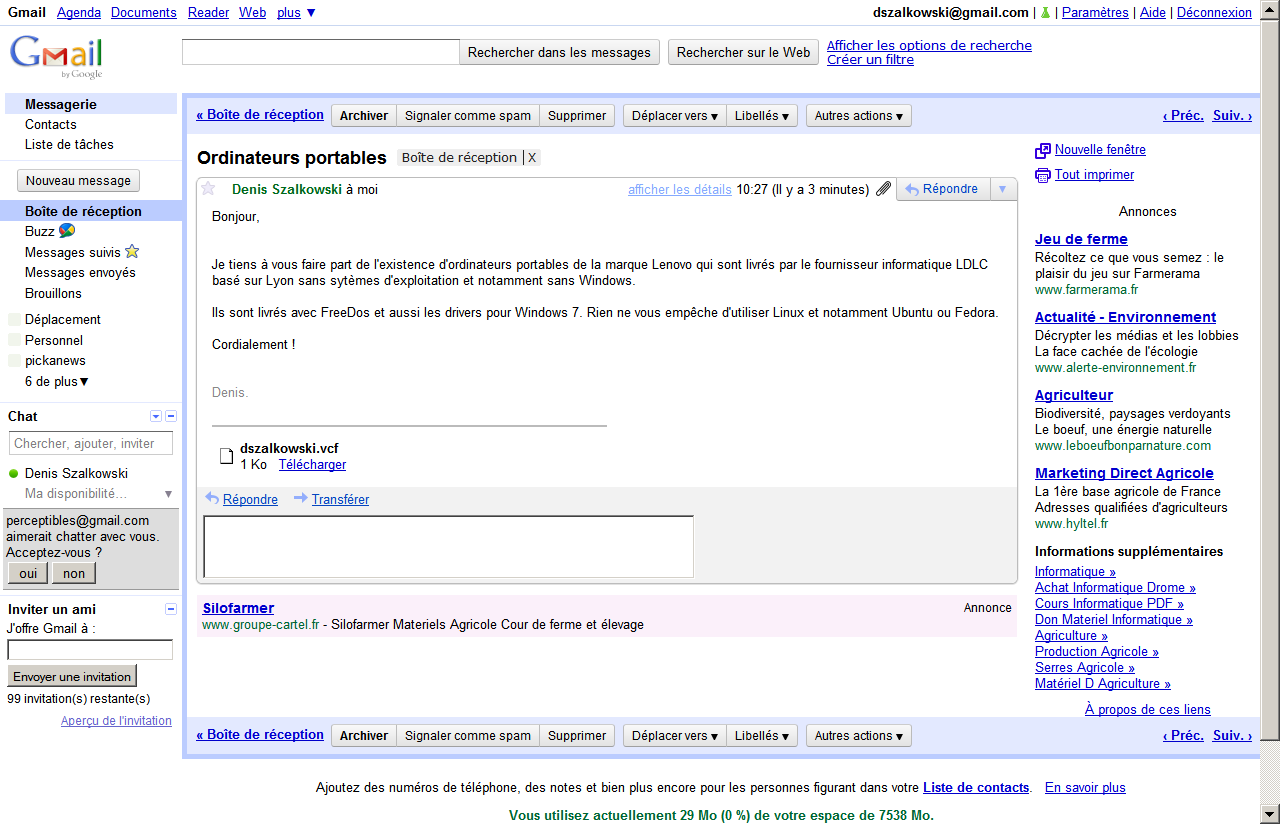Viewport: 1280px width, 824px height.
Task: Open Agenda in top bar
Action: click(79, 13)
